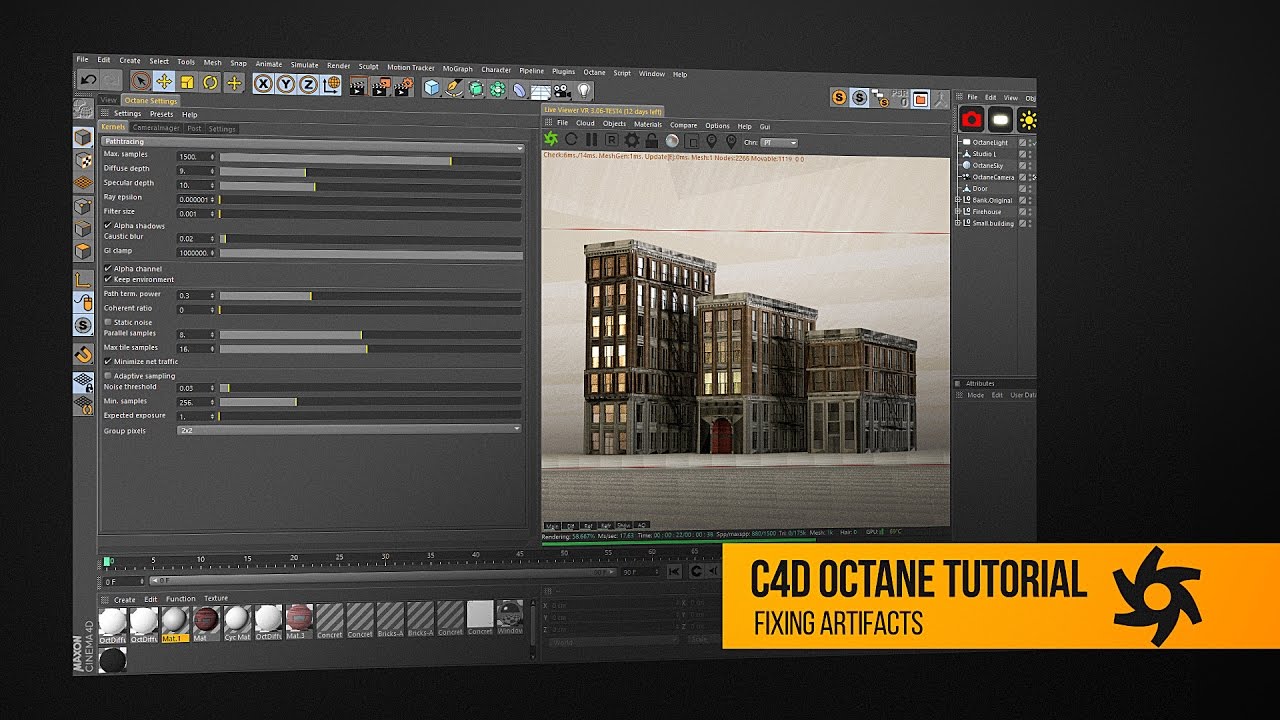Click Create in material manager

click(124, 600)
